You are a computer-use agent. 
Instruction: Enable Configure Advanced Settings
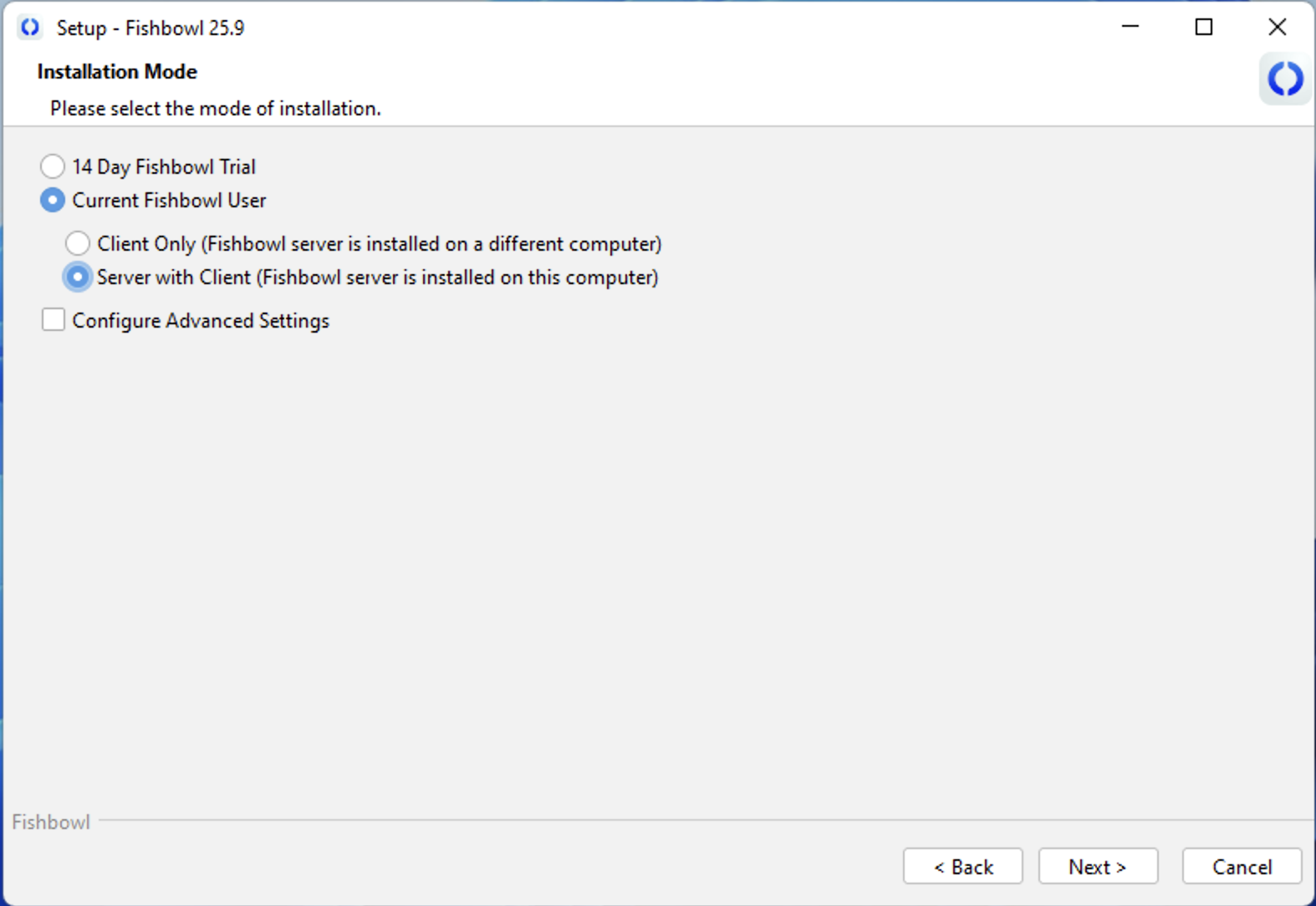click(53, 319)
